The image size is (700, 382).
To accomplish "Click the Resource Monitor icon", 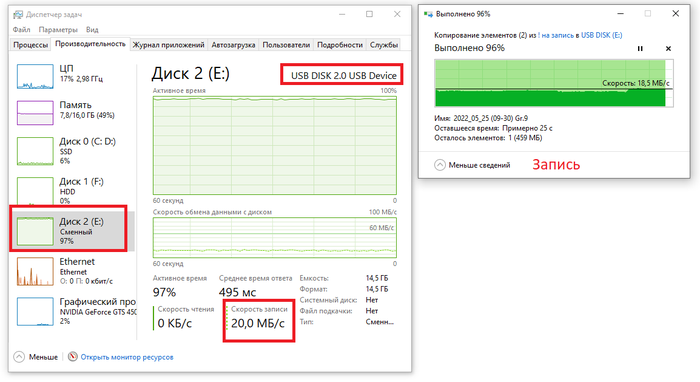I will (73, 357).
